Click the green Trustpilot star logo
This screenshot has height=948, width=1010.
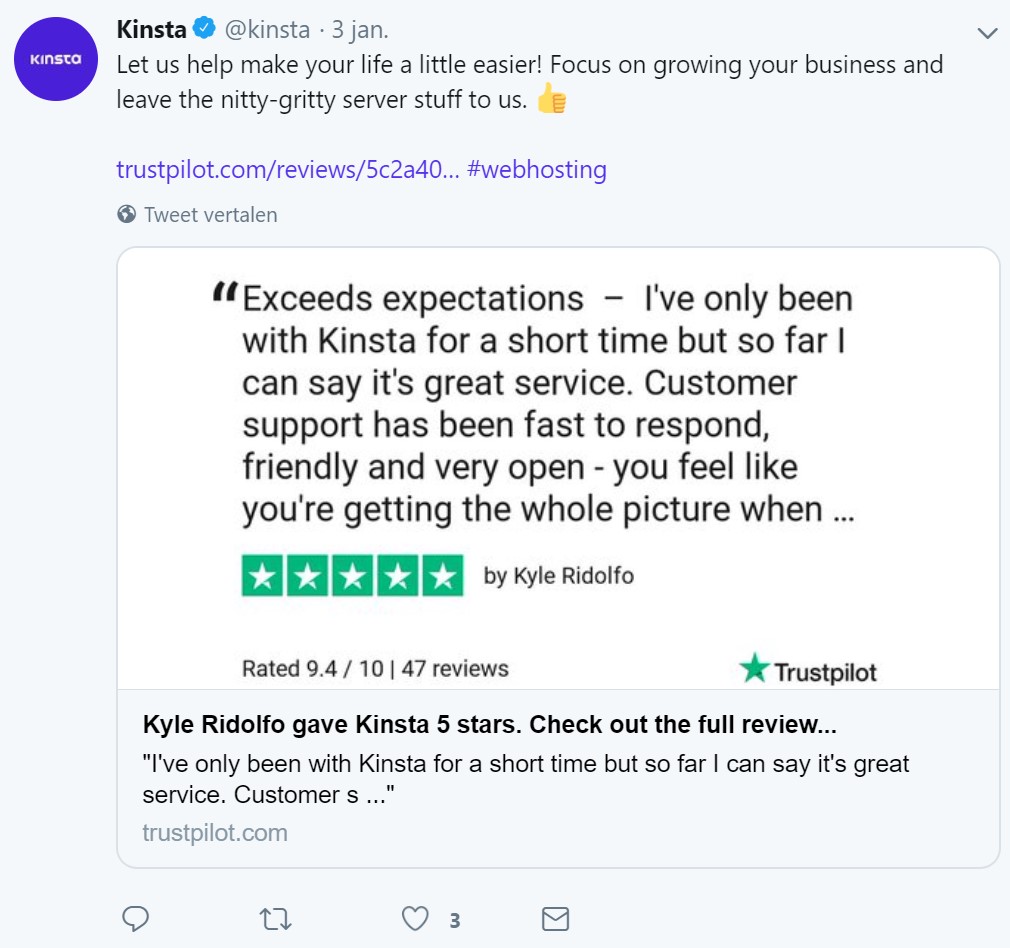coord(754,667)
